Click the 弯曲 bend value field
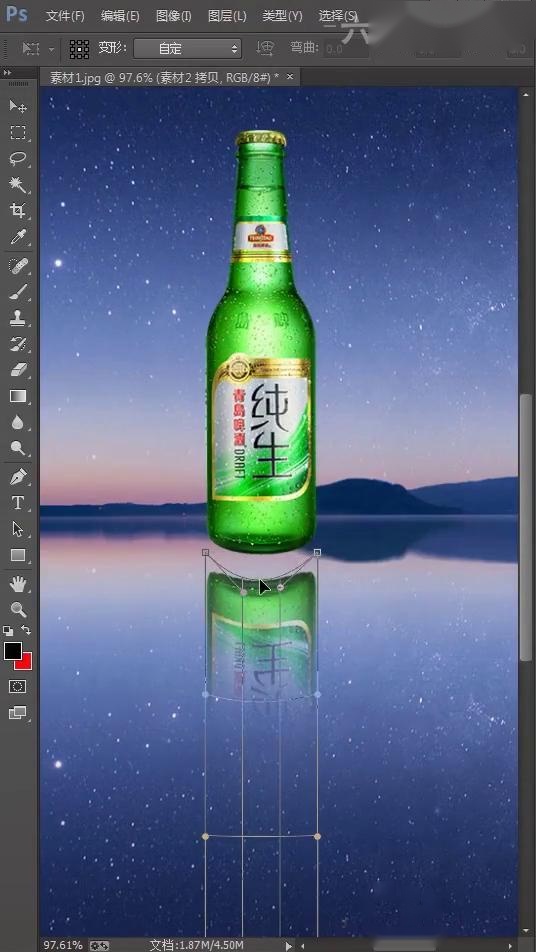 pyautogui.click(x=345, y=49)
